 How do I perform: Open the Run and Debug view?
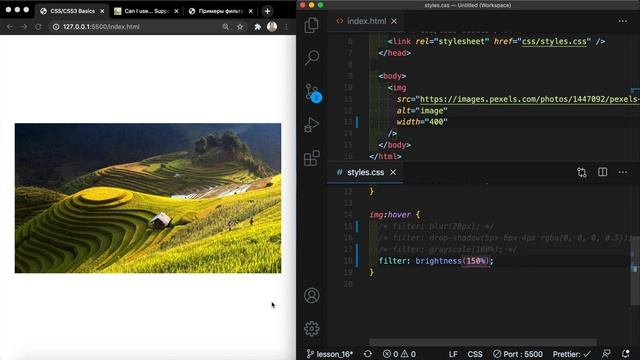(312, 124)
